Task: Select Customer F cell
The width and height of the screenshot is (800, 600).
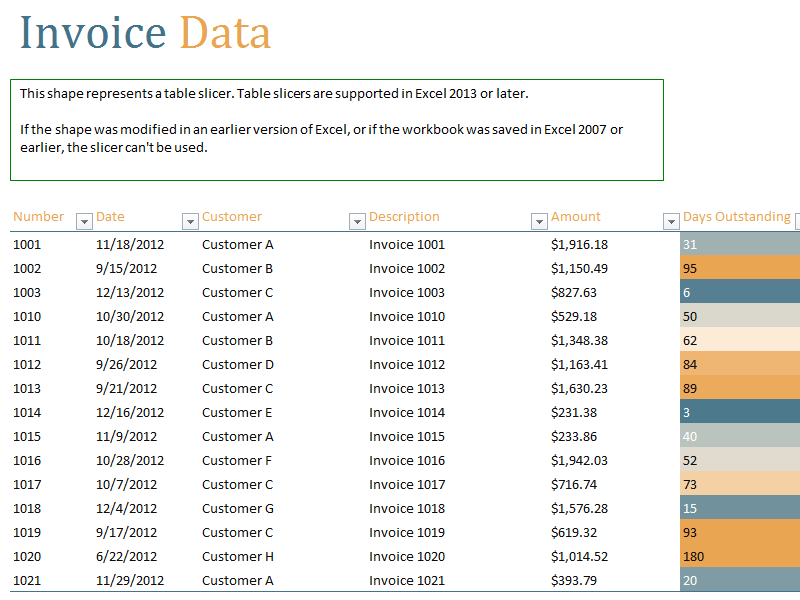Action: pyautogui.click(x=237, y=461)
